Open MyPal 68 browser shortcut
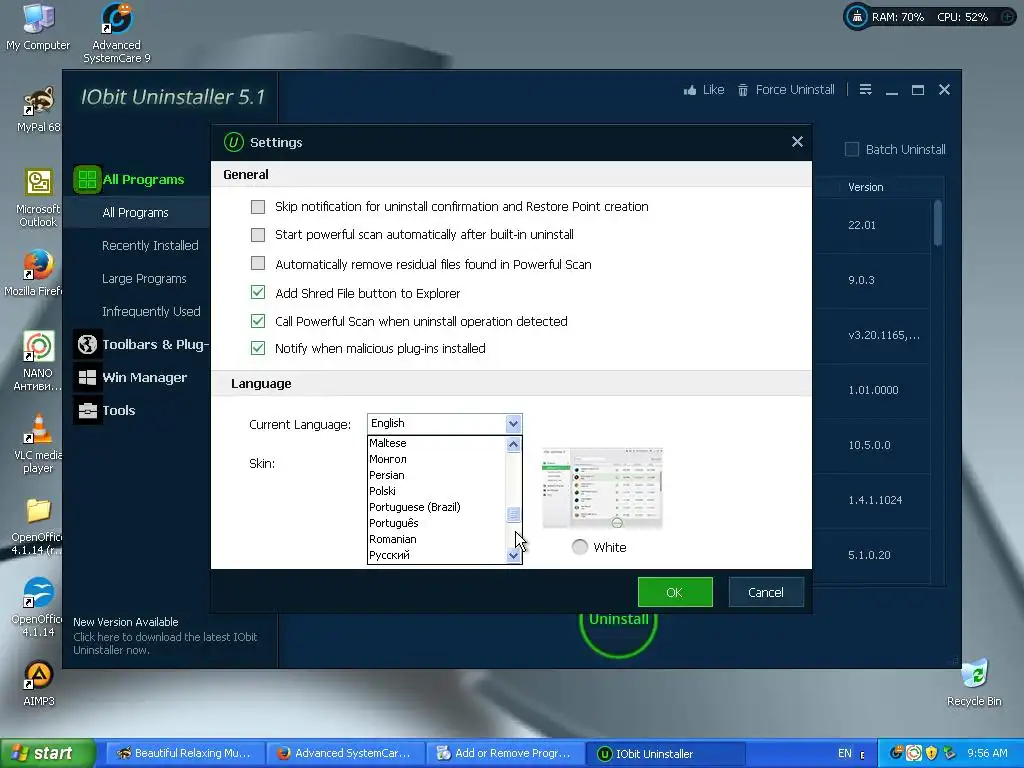Viewport: 1024px width, 768px height. click(x=38, y=109)
